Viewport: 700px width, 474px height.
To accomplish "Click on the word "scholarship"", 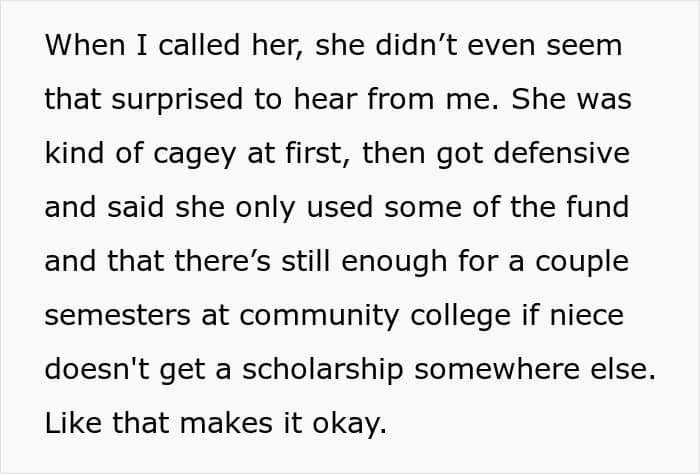I will coord(323,370).
